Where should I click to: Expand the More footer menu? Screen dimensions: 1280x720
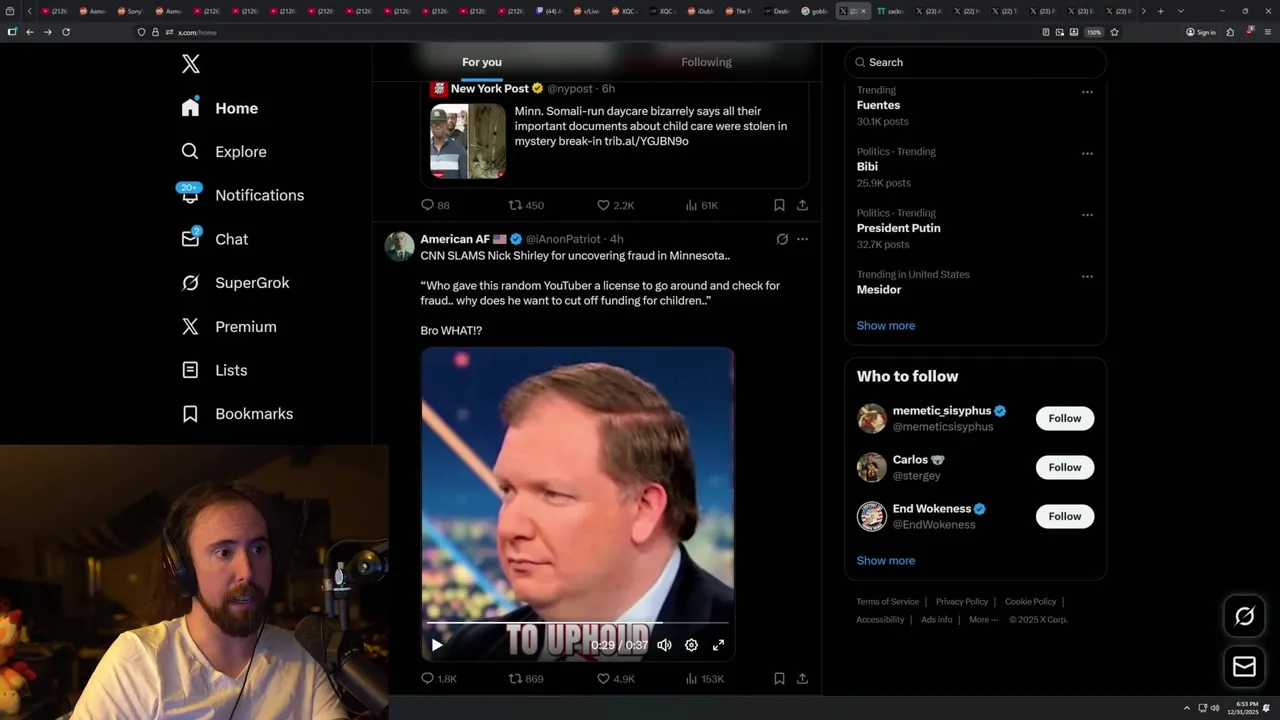(983, 620)
